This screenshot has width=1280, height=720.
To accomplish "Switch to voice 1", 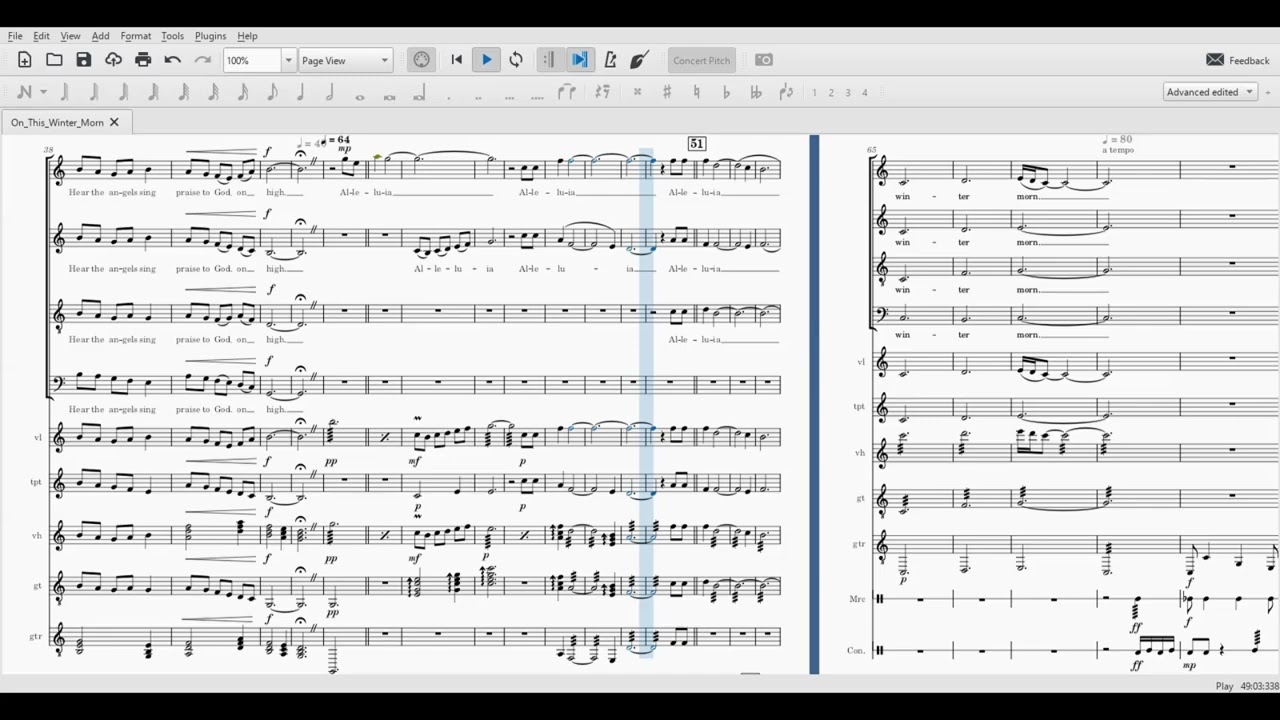I will pos(814,92).
